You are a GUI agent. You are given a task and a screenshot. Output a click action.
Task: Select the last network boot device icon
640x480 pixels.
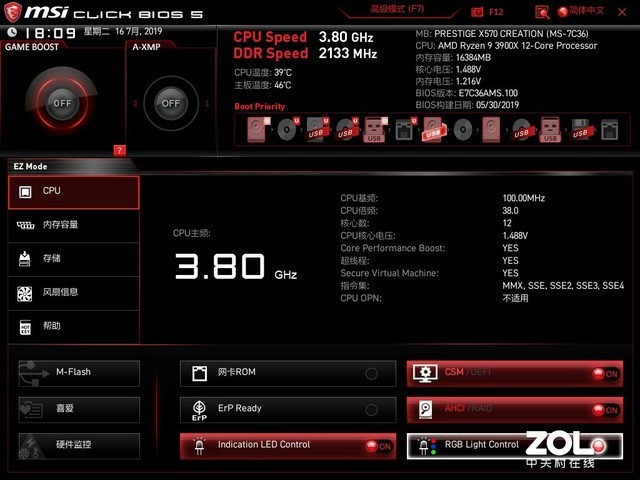[609, 130]
